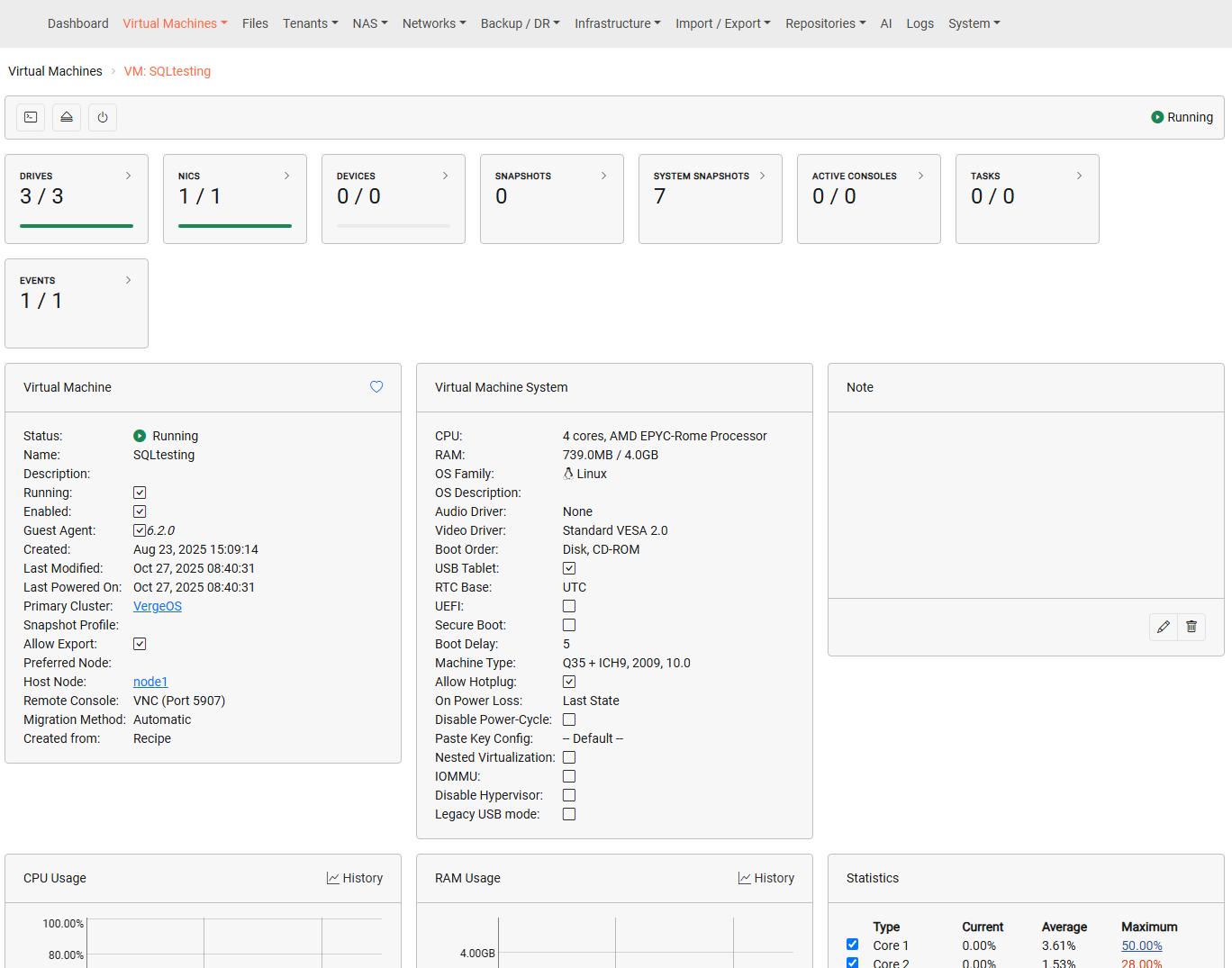Open the System Snapshots count card
The height and width of the screenshot is (968, 1232).
point(711,199)
